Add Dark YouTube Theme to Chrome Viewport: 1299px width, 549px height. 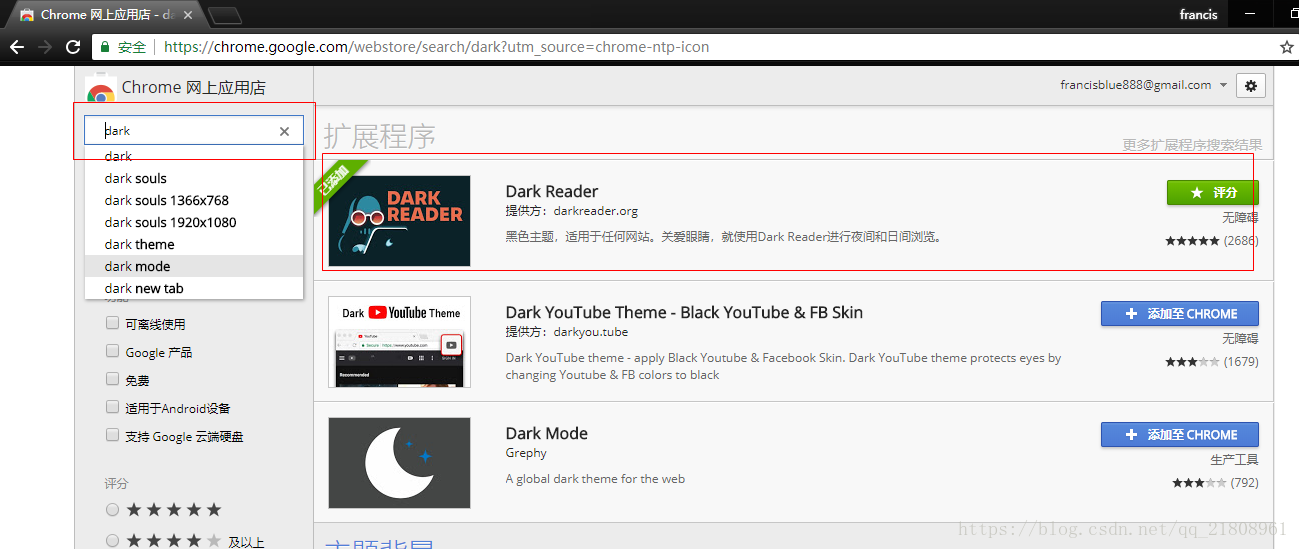pyautogui.click(x=1180, y=313)
